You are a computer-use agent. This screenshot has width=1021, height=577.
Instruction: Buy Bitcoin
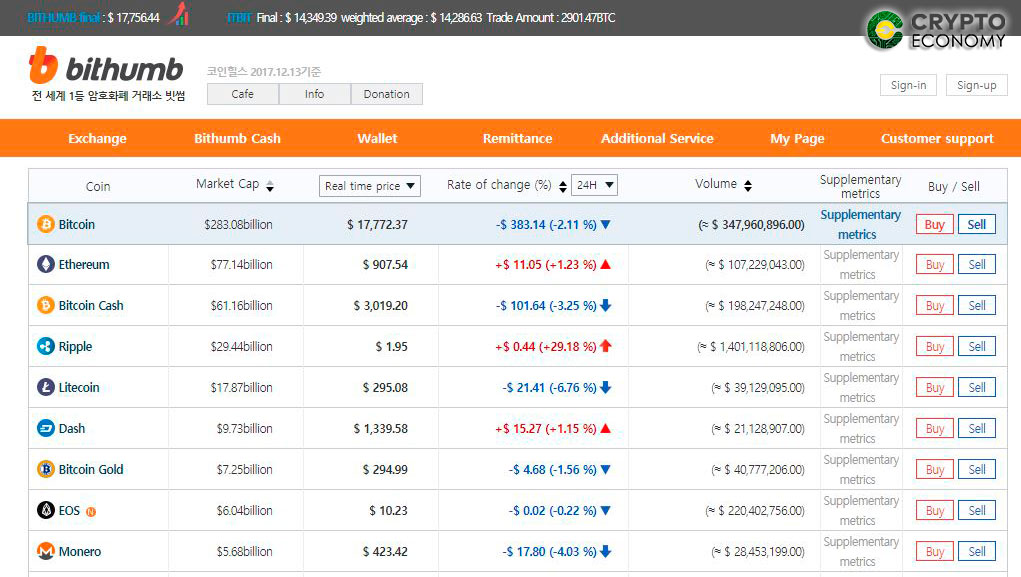point(934,225)
